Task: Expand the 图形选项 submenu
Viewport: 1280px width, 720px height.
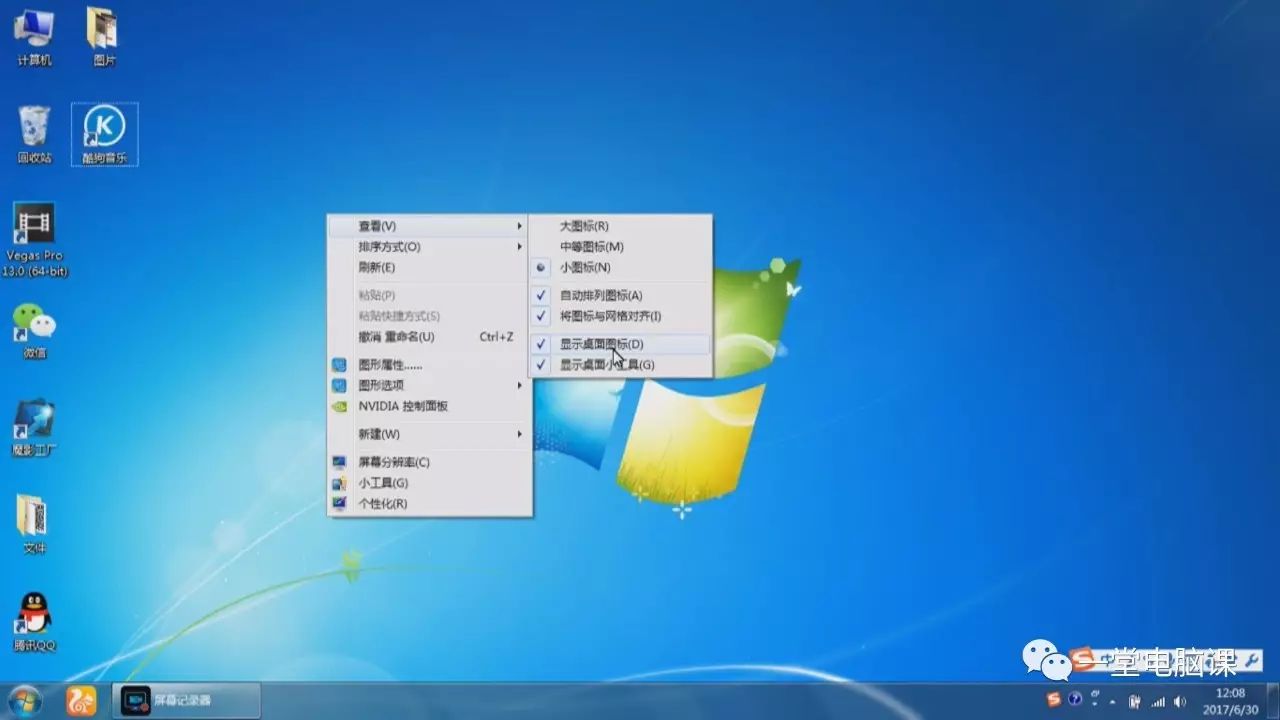Action: [x=429, y=385]
